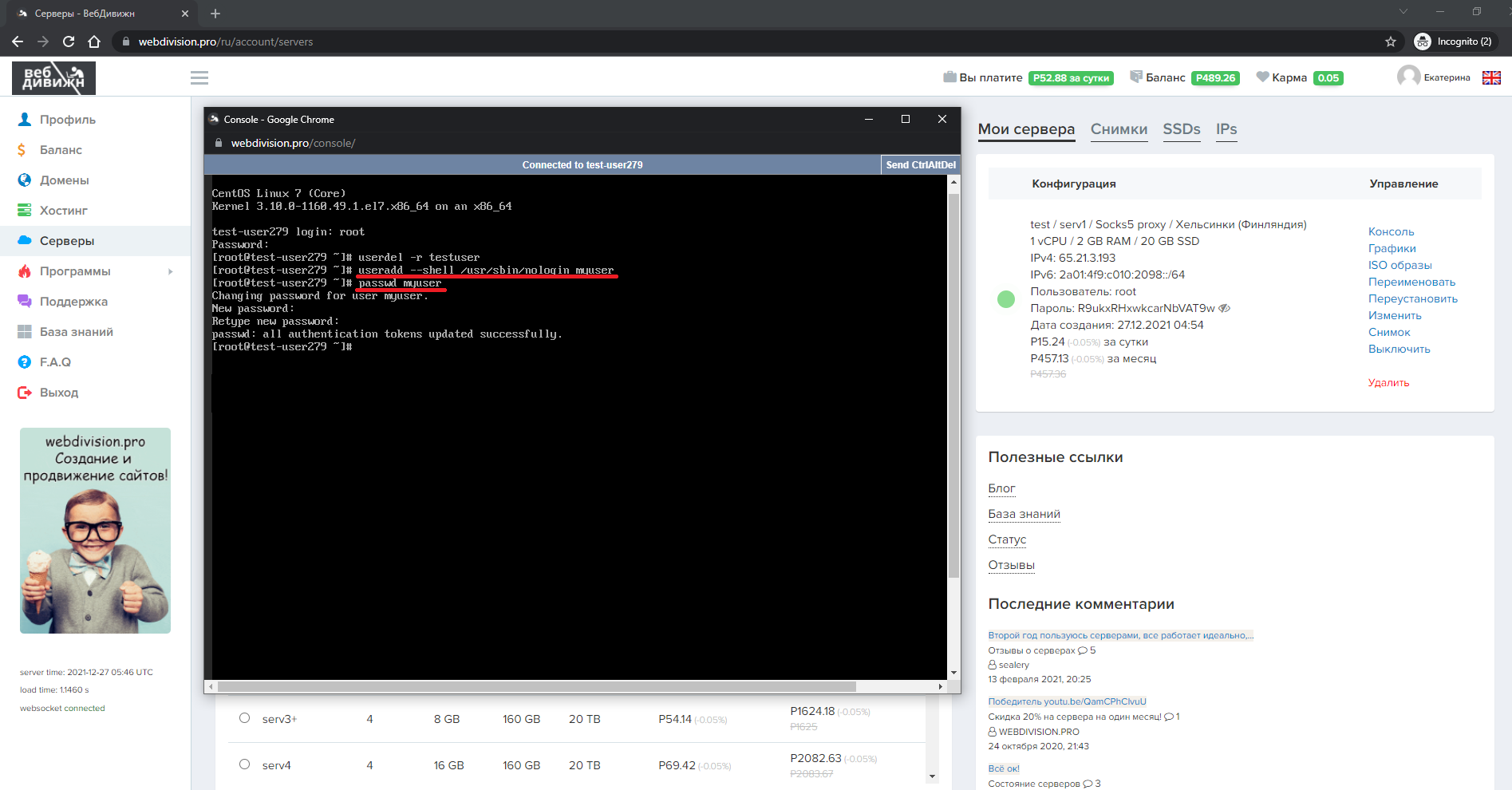Click the red Удалить link
Image resolution: width=1512 pixels, height=790 pixels.
1388,382
